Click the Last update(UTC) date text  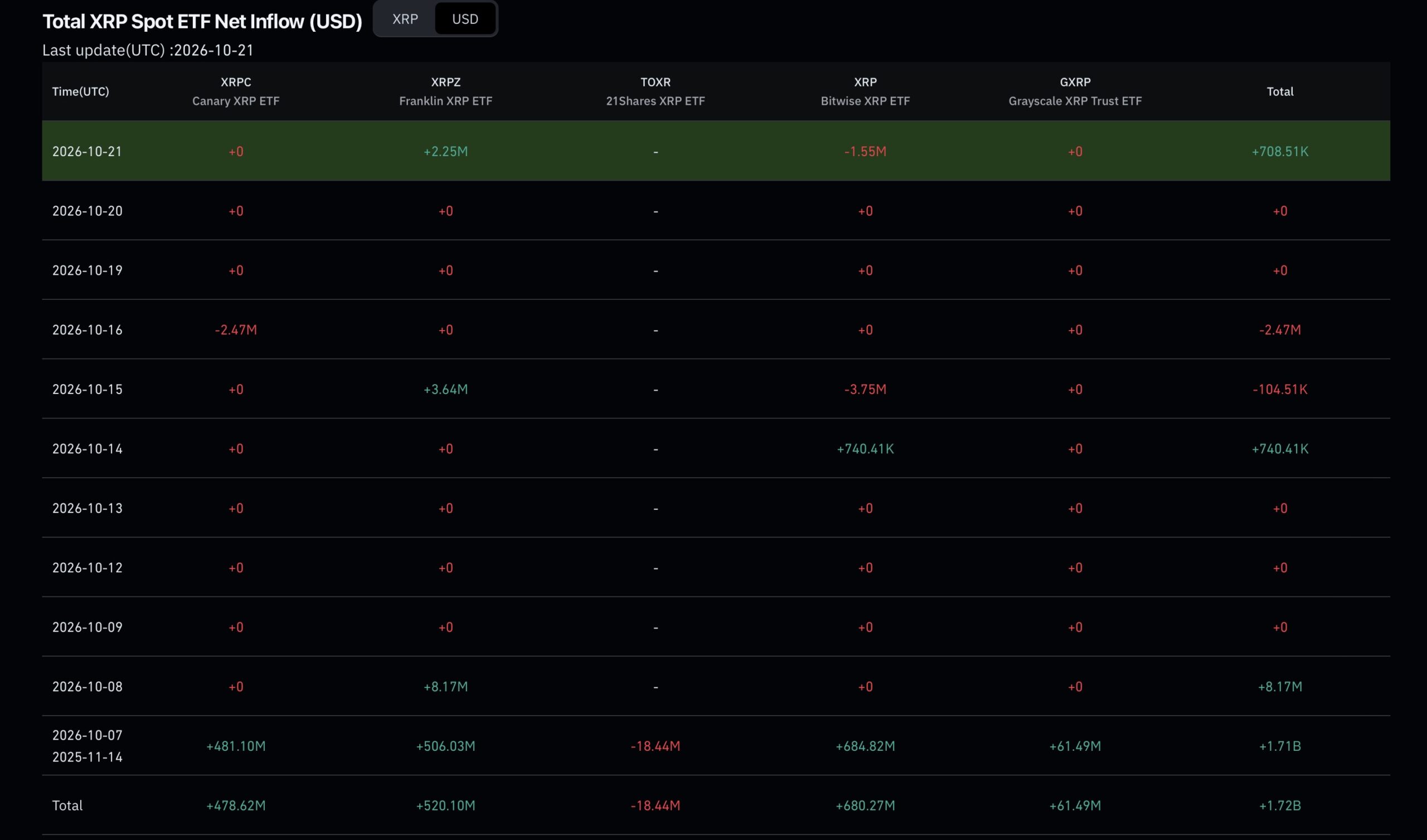tap(148, 50)
